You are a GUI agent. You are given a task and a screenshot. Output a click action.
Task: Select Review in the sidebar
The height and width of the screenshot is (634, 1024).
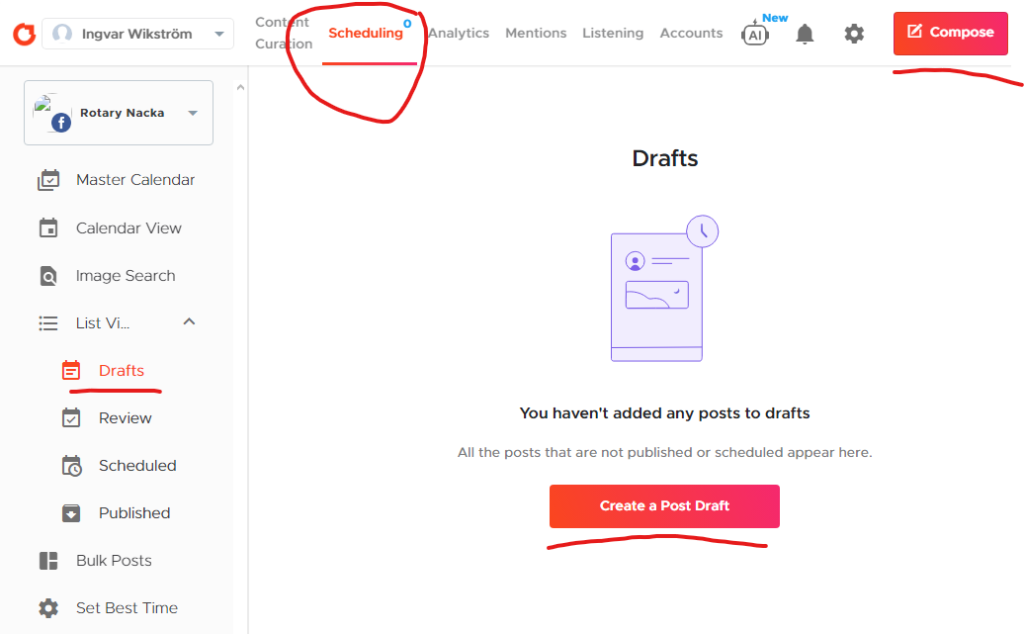coord(125,418)
